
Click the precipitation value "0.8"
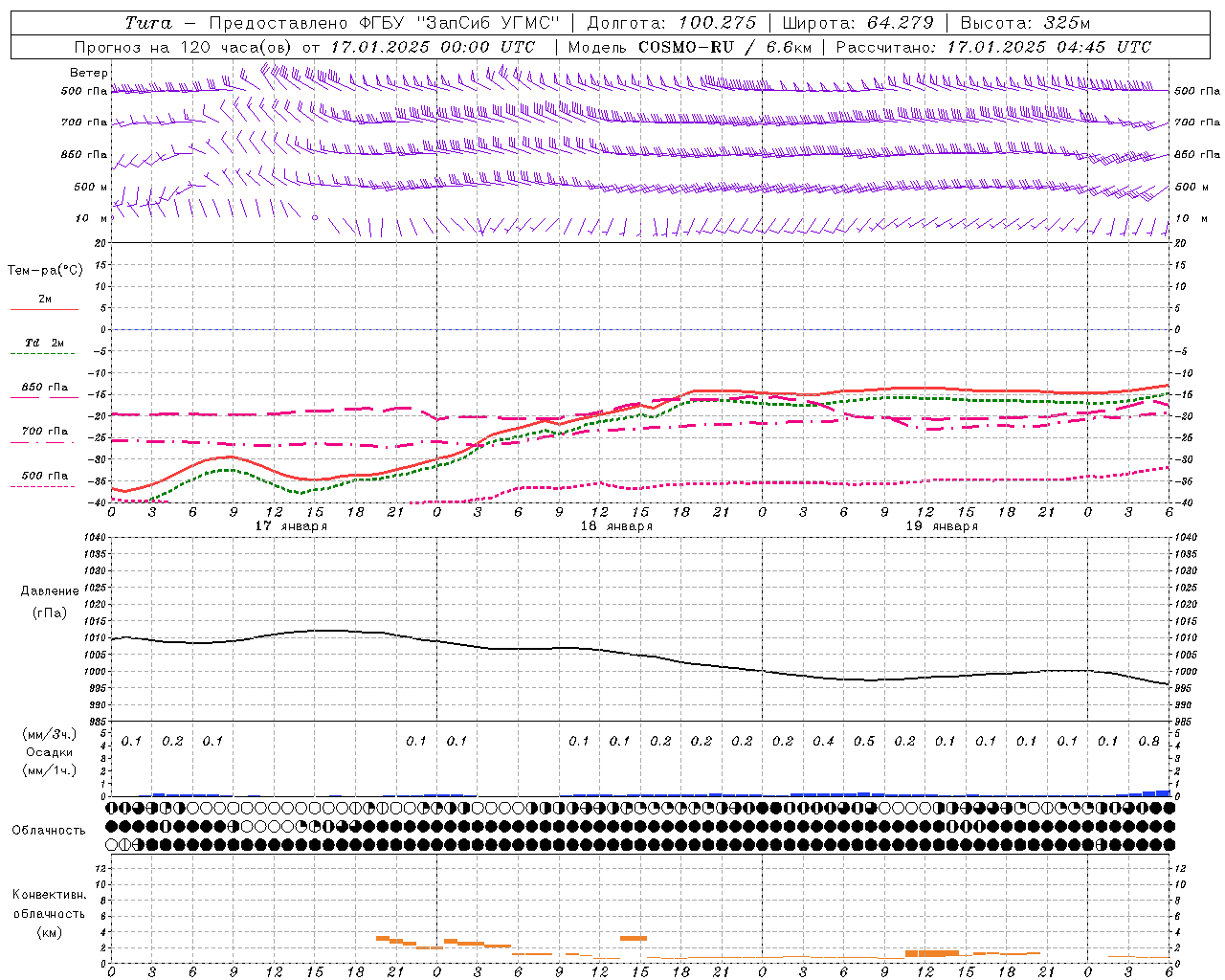pos(1149,741)
